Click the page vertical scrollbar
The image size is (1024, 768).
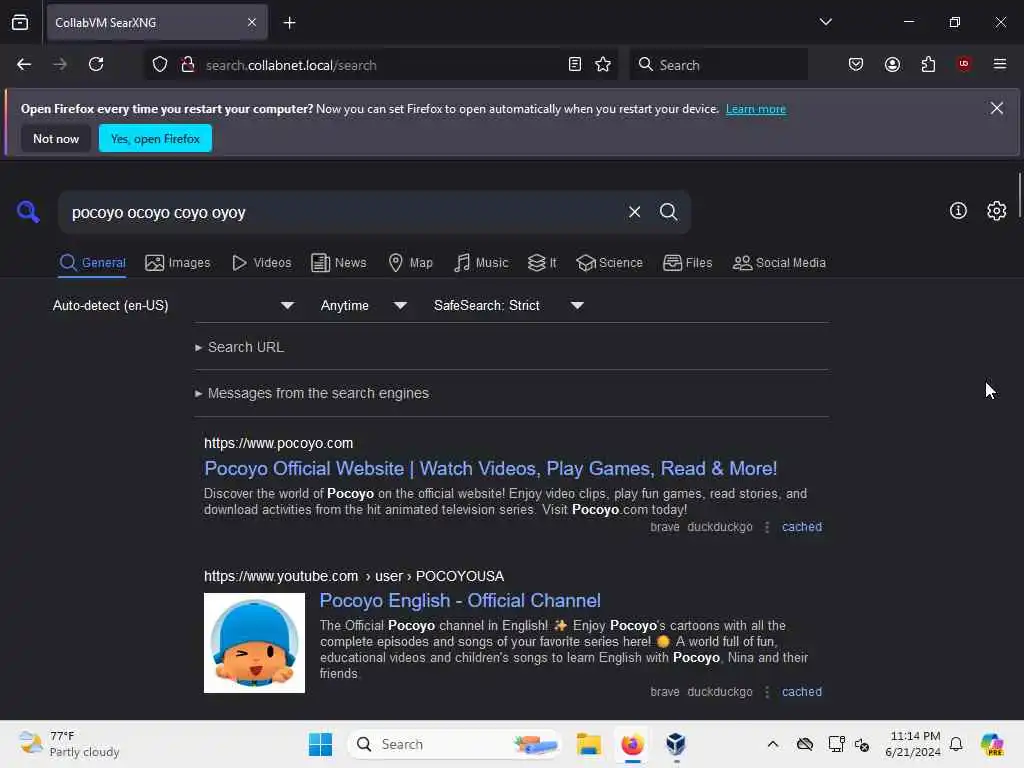pyautogui.click(x=1019, y=196)
